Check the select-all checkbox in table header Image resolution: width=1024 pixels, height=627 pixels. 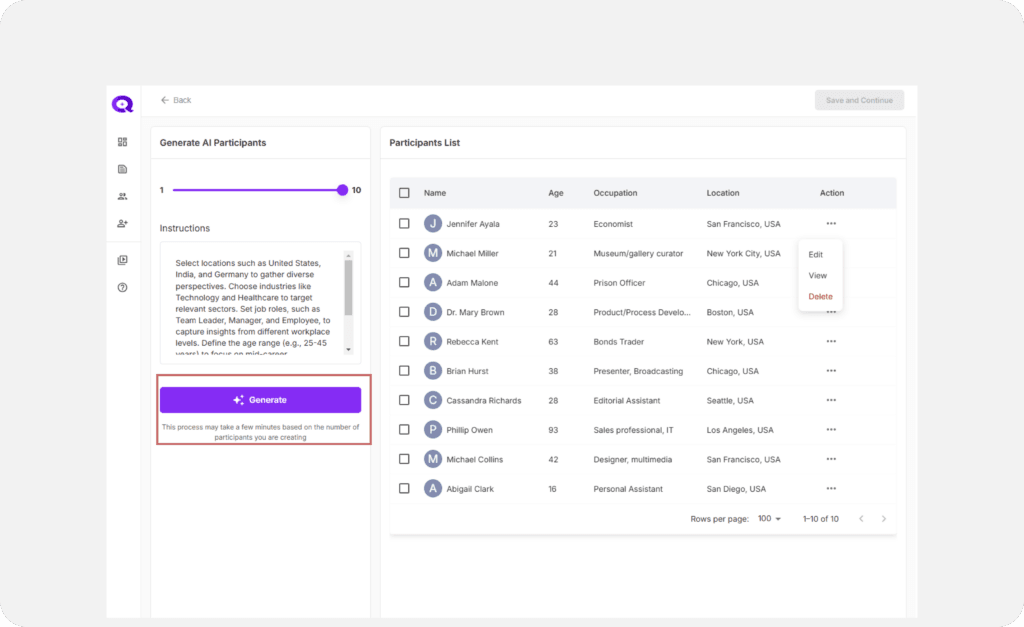pyautogui.click(x=404, y=193)
